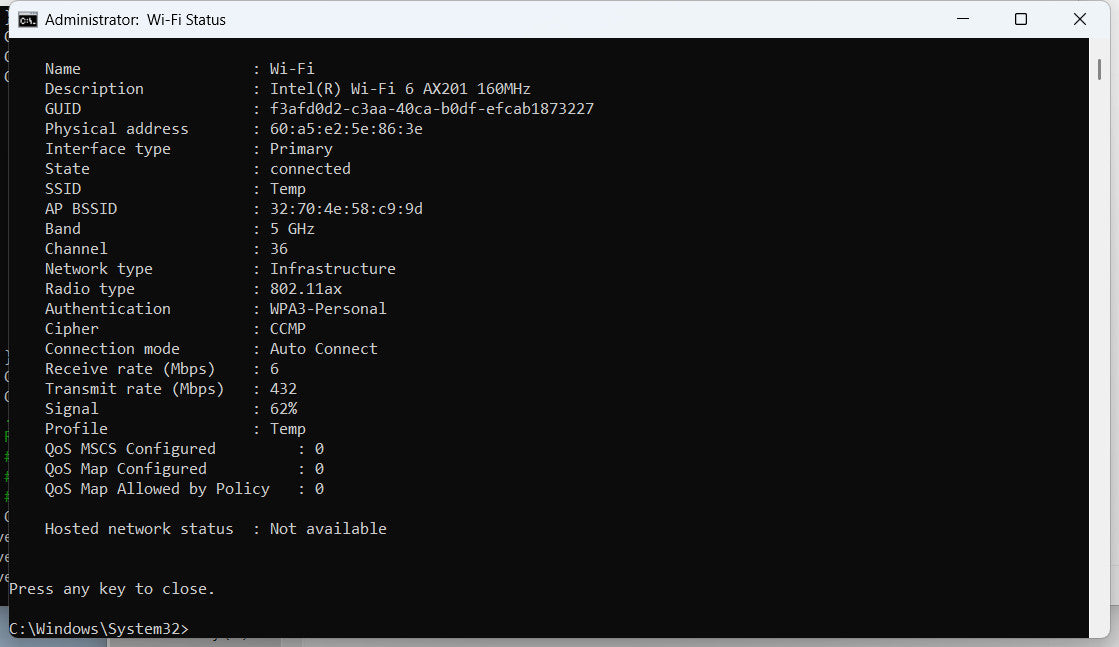This screenshot has width=1119, height=647.
Task: Click the GUID value in the output
Action: click(431, 109)
